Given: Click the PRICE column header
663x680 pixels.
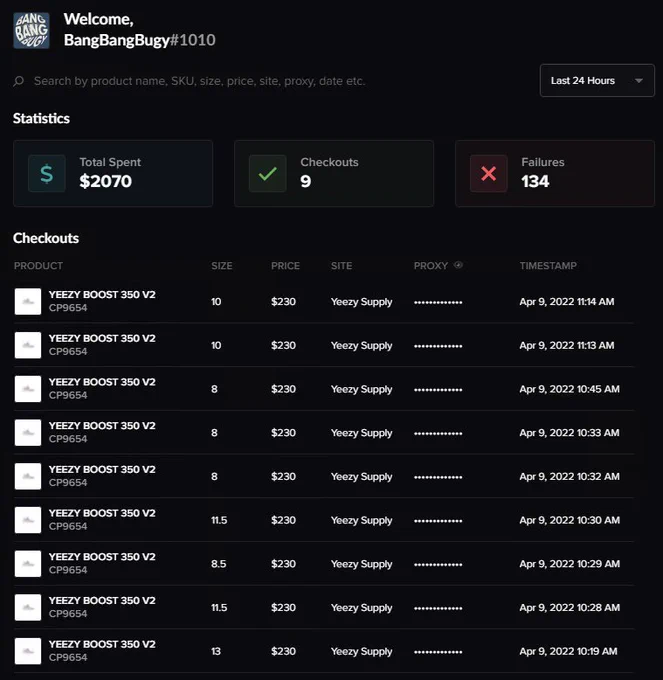Looking at the screenshot, I should point(285,266).
